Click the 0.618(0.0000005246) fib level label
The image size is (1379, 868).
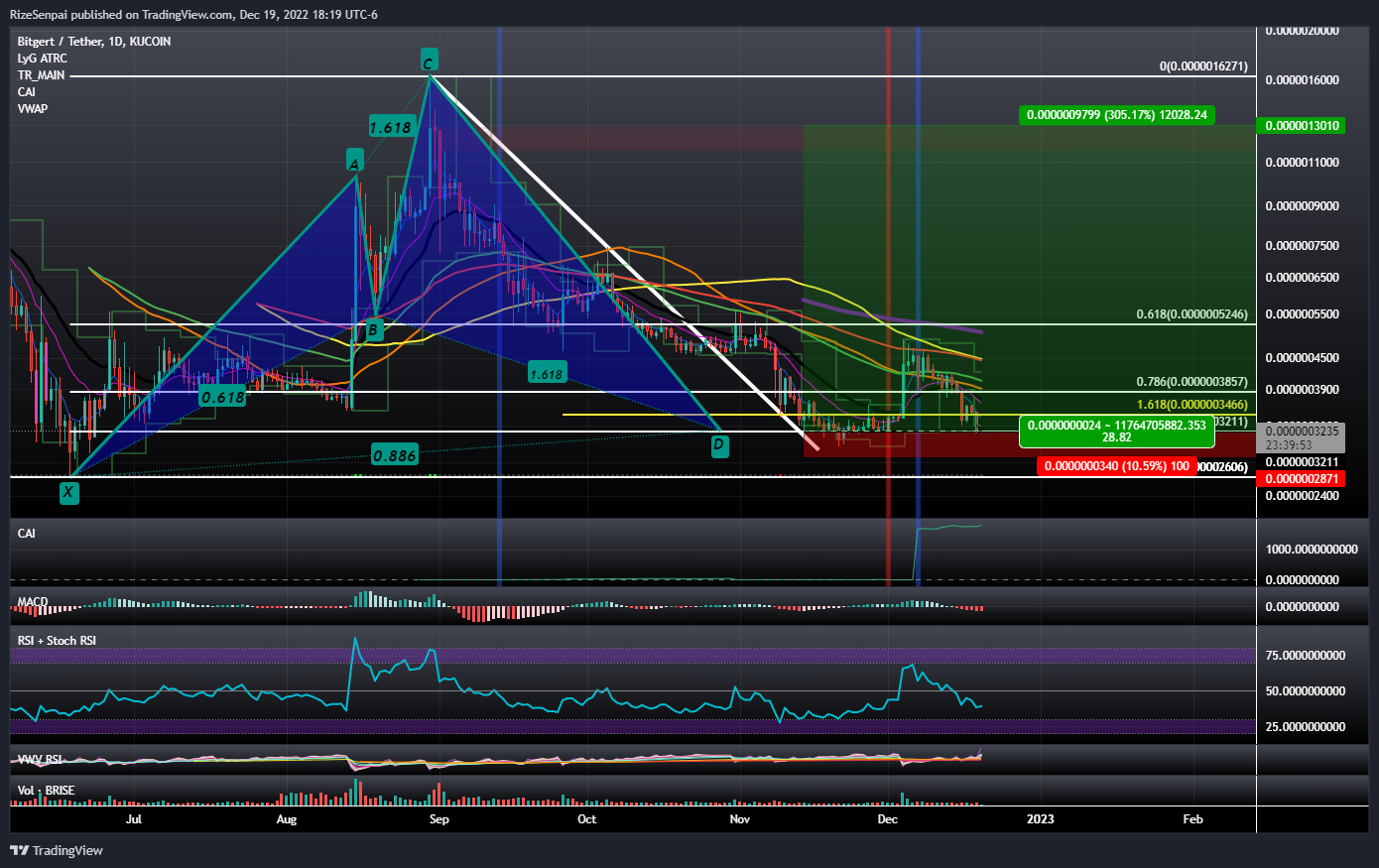point(1191,314)
